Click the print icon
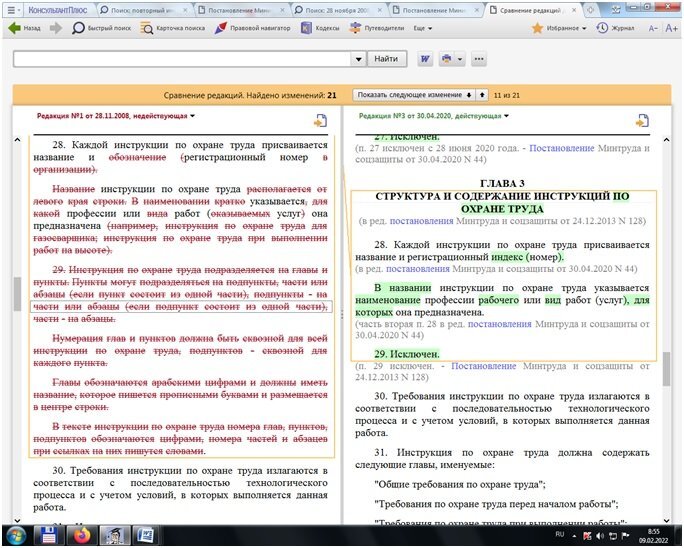Screen dimensions: 684x548 pyautogui.click(x=446, y=59)
